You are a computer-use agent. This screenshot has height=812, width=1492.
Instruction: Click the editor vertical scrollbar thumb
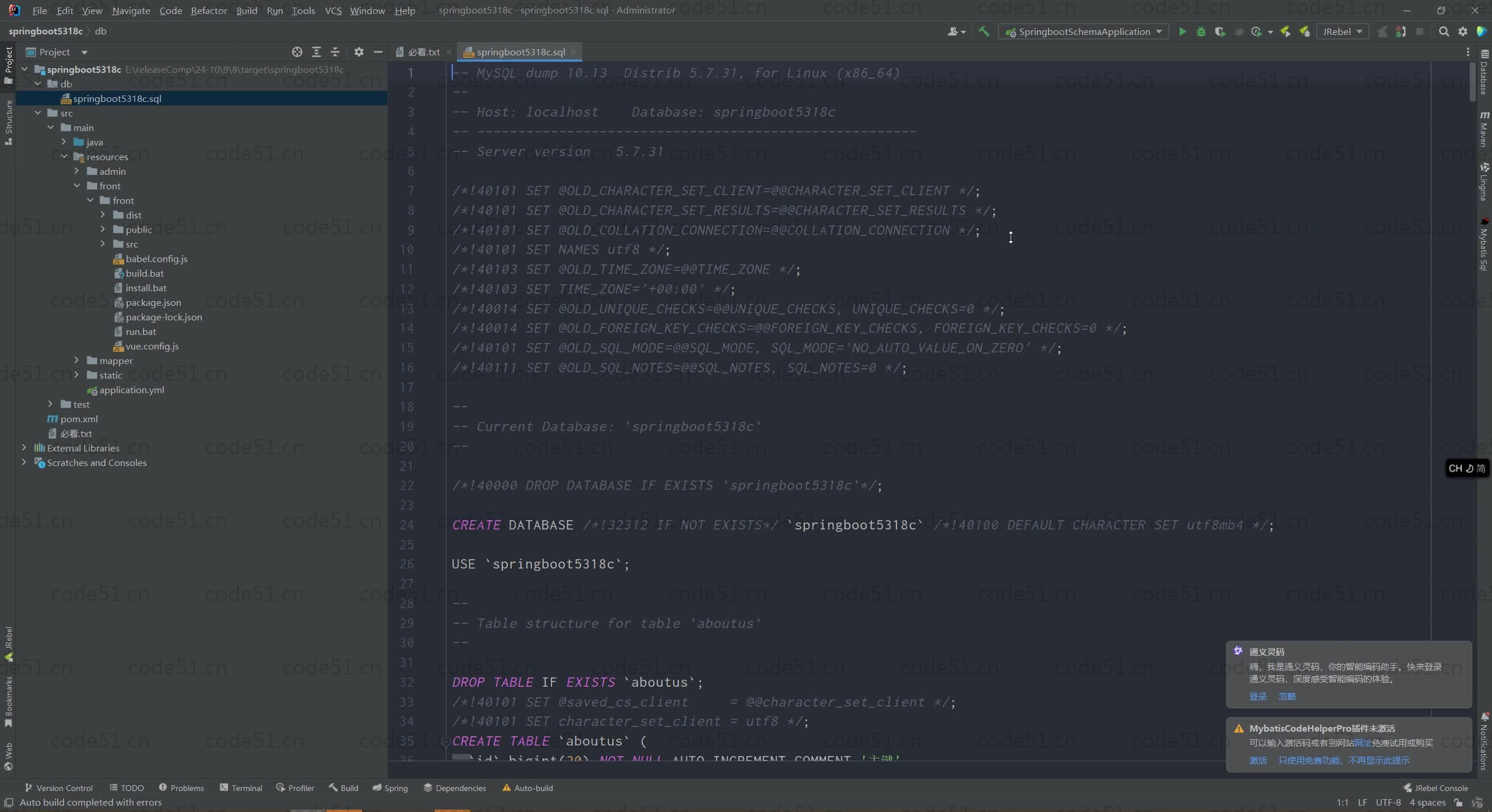1472,82
